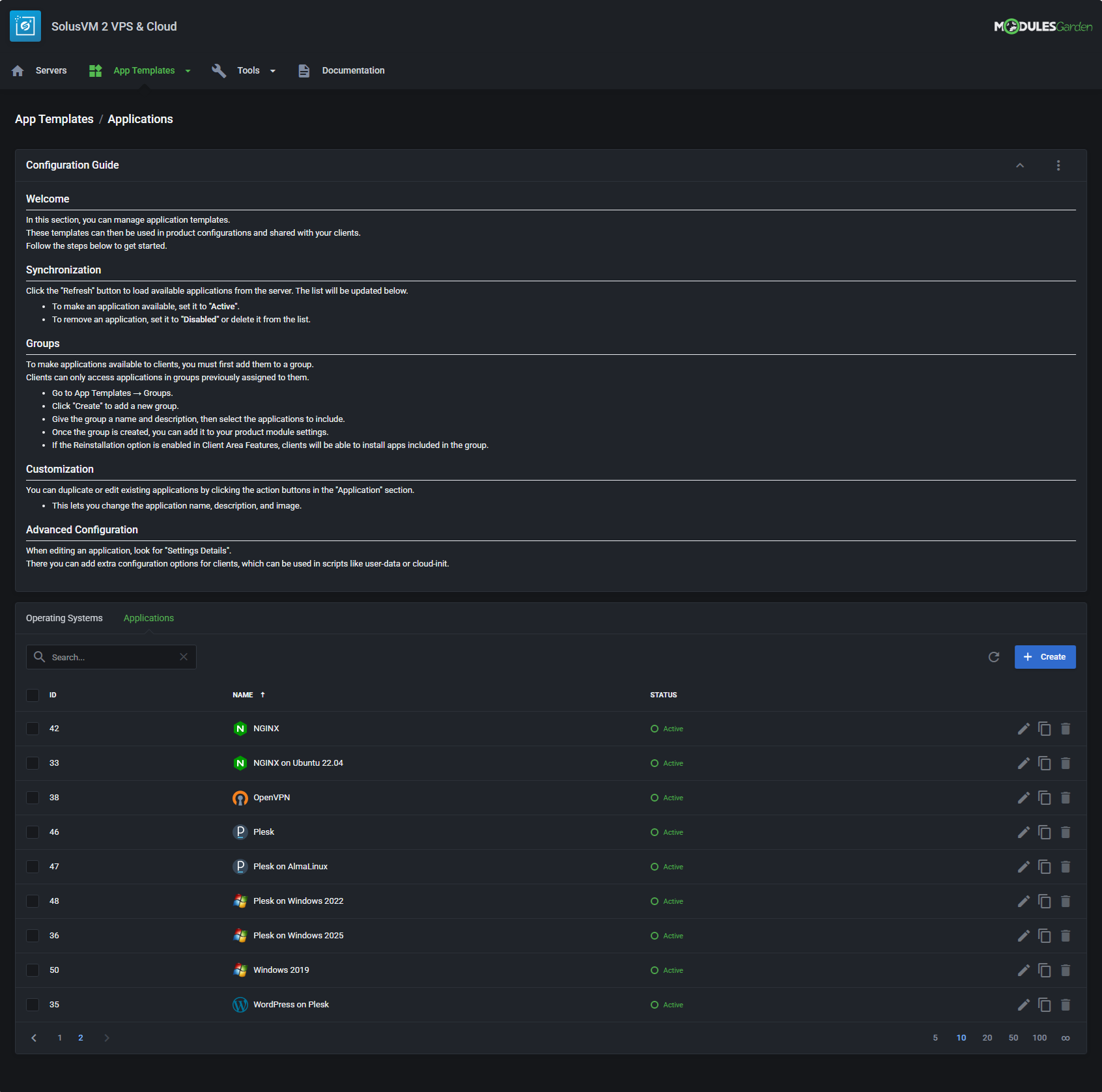Check the Plesk on AlmaLinux row checkbox
Image resolution: width=1102 pixels, height=1092 pixels.
pyautogui.click(x=33, y=867)
